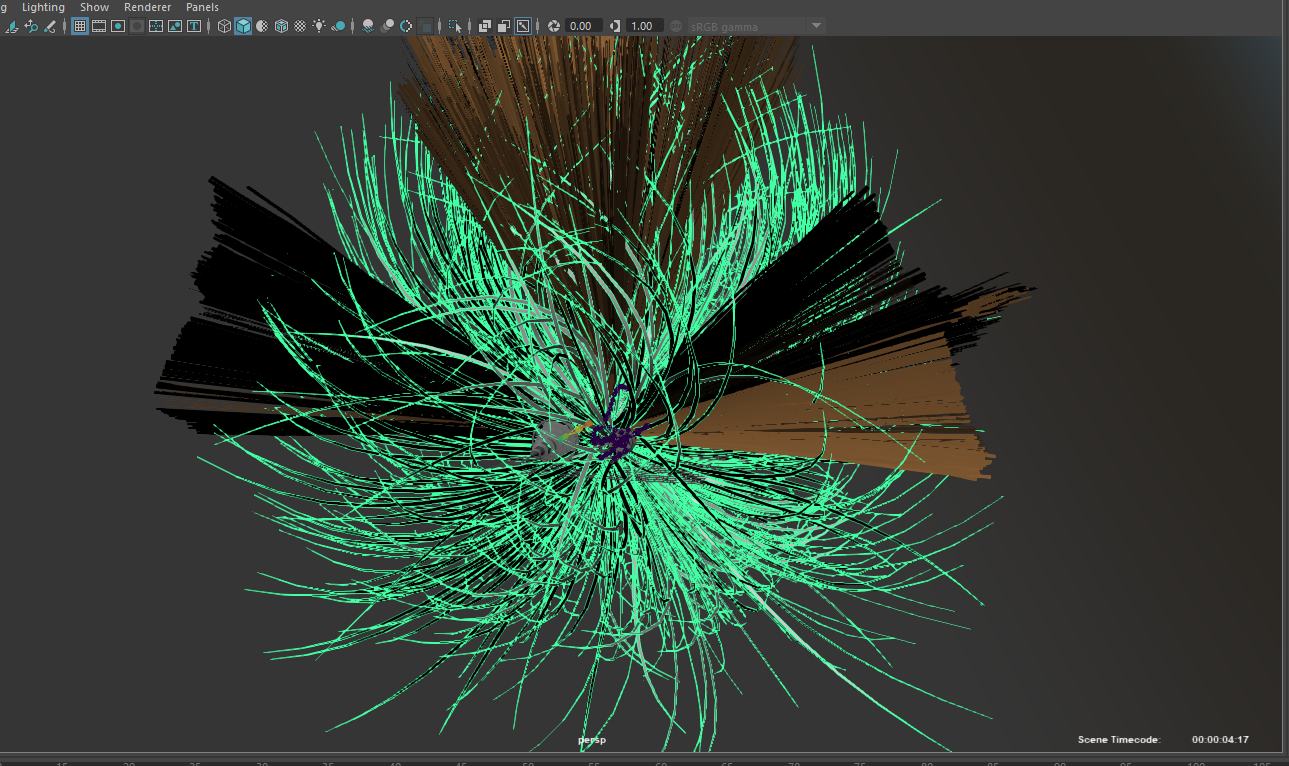This screenshot has width=1289, height=766.
Task: Toggle the viewport grid display
Action: (80, 26)
